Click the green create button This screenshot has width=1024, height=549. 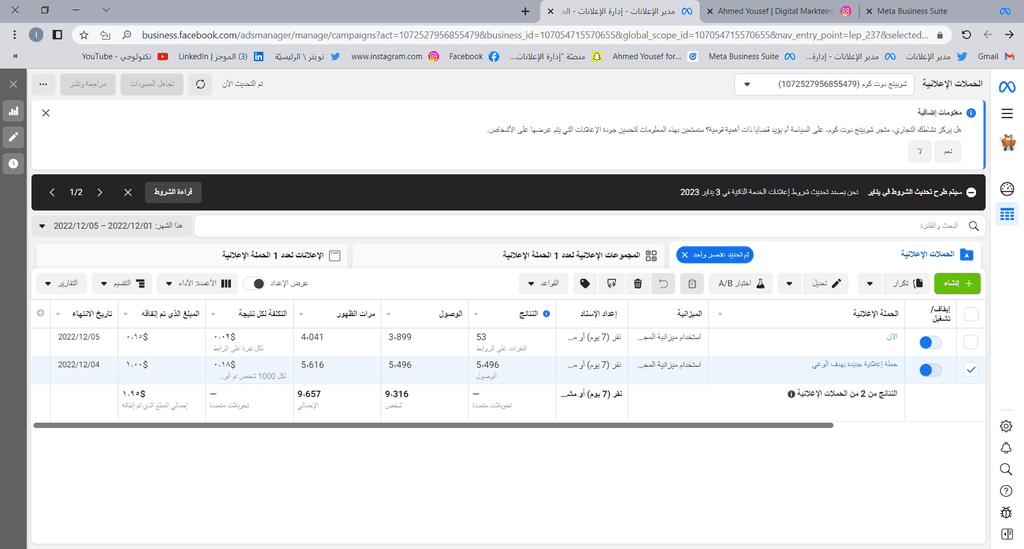(957, 283)
